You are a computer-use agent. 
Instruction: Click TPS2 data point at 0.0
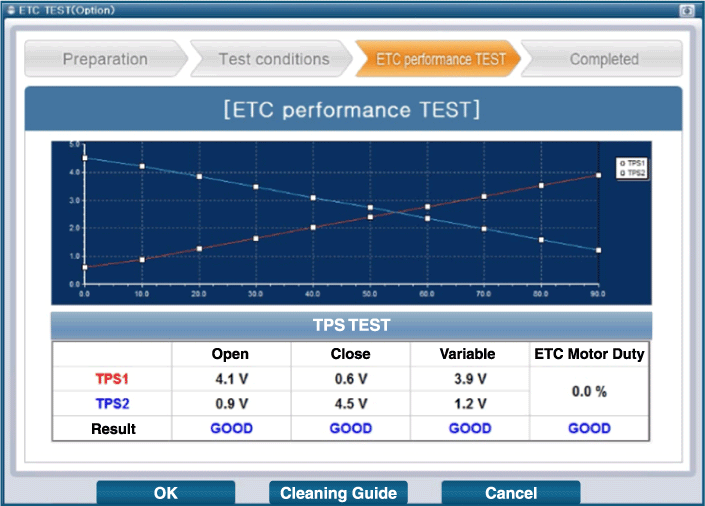click(x=85, y=158)
